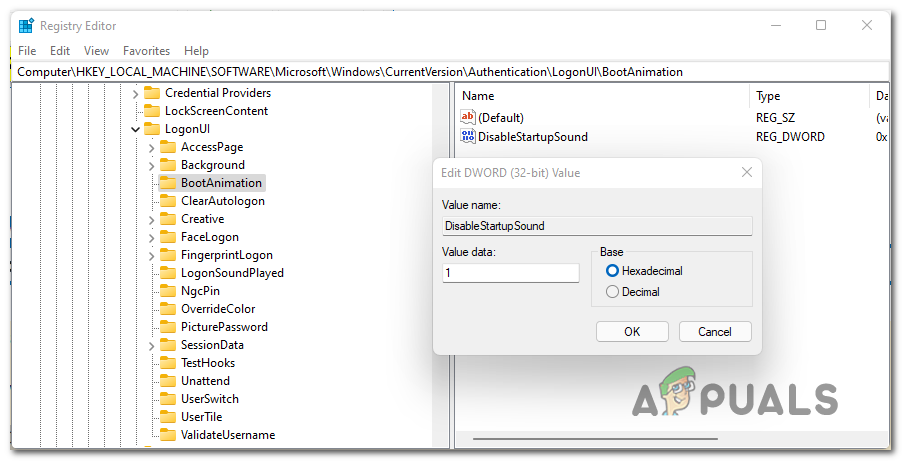This screenshot has width=902, height=461.
Task: Click the ValidateUsername folder icon
Action: click(168, 435)
